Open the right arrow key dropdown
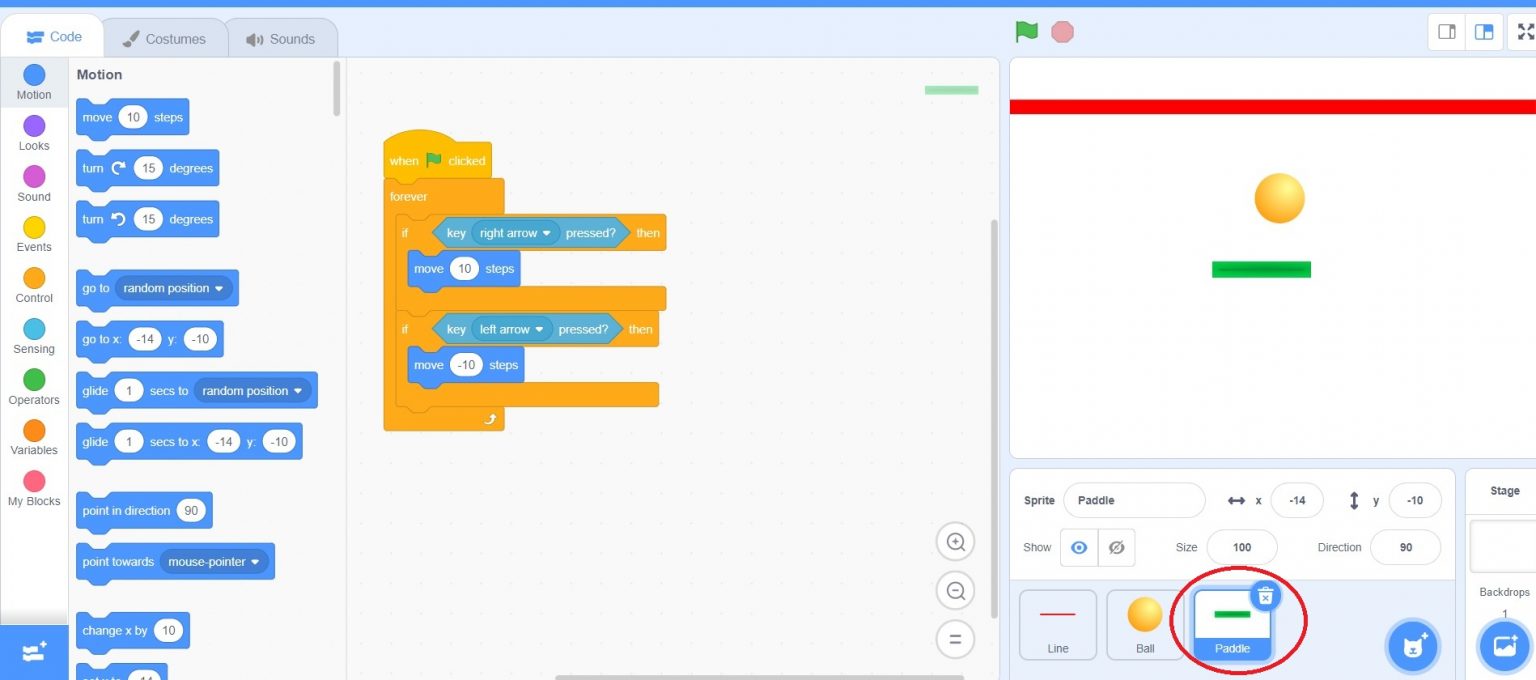1536x680 pixels. [x=546, y=233]
